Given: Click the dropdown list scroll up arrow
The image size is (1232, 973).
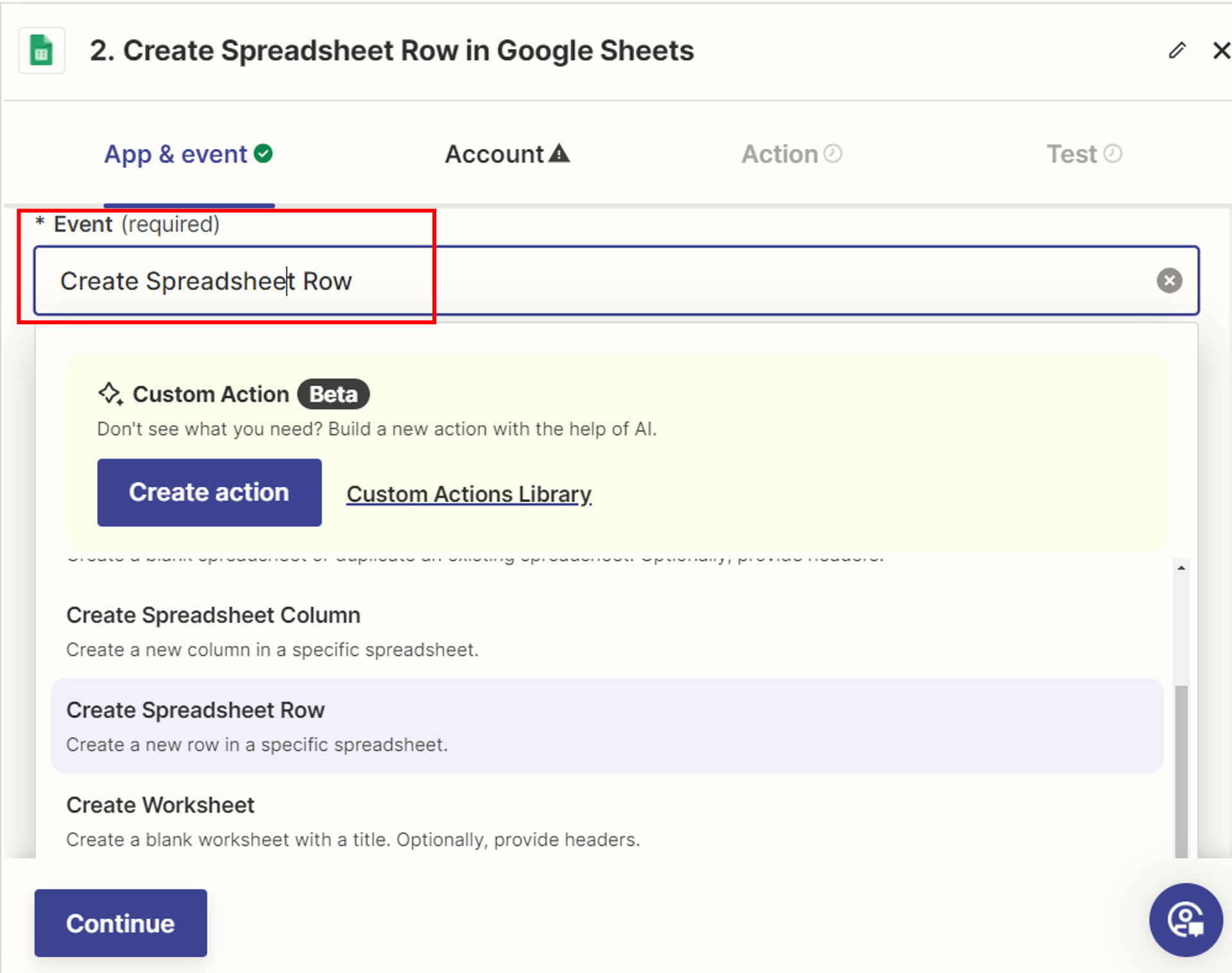Looking at the screenshot, I should pyautogui.click(x=1181, y=568).
